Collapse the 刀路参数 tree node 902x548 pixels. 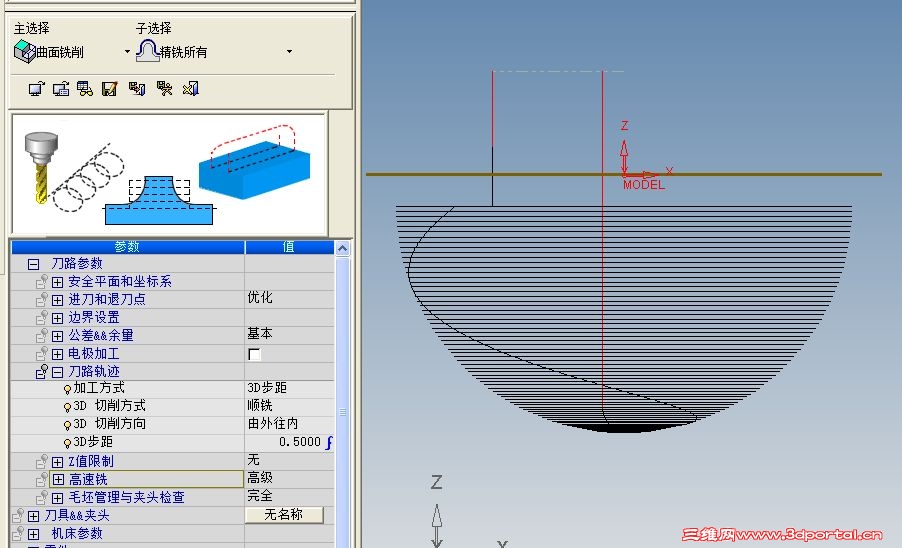tap(33, 264)
